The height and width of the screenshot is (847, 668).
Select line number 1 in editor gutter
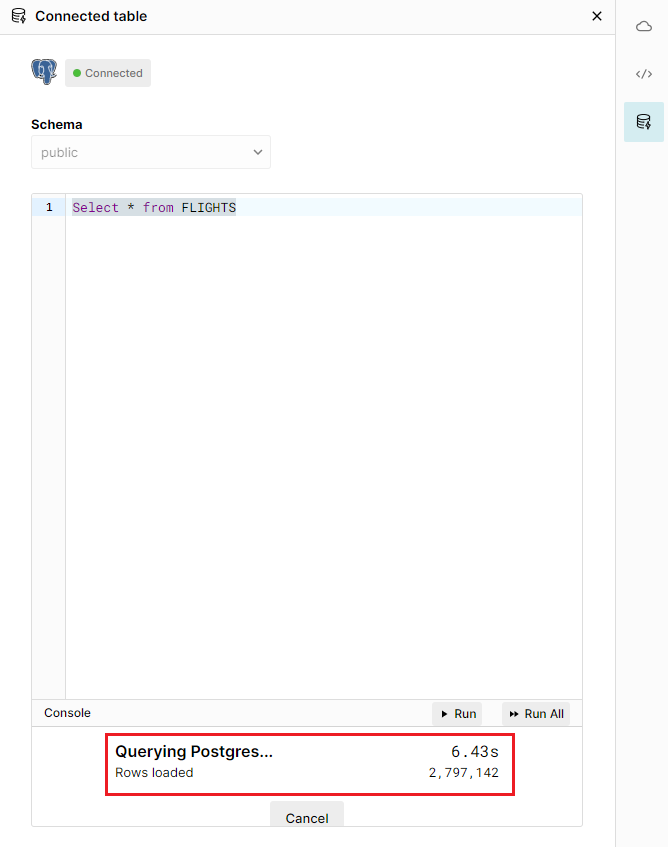[48, 207]
